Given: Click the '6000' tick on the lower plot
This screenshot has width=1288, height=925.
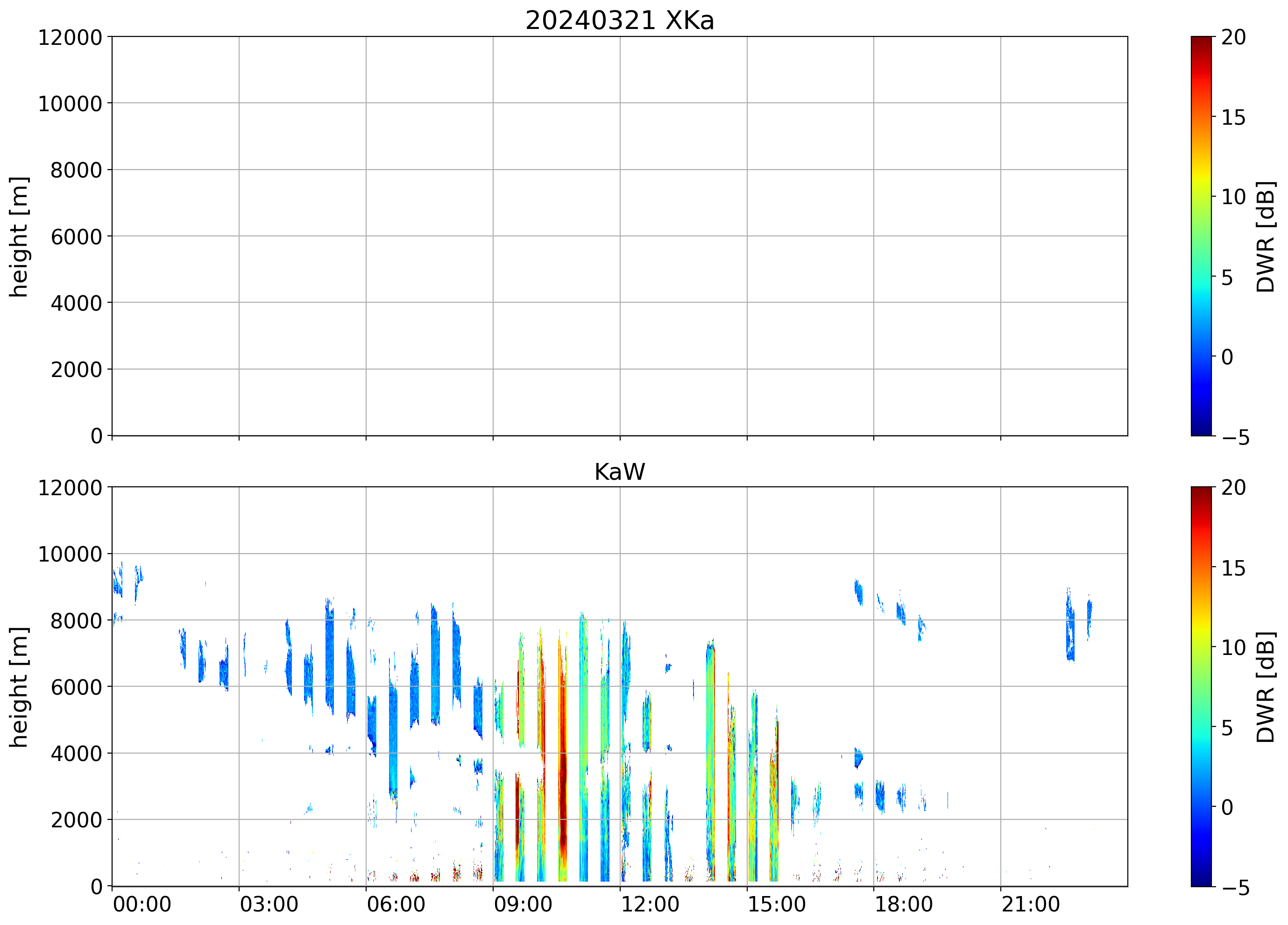Looking at the screenshot, I should 76,687.
